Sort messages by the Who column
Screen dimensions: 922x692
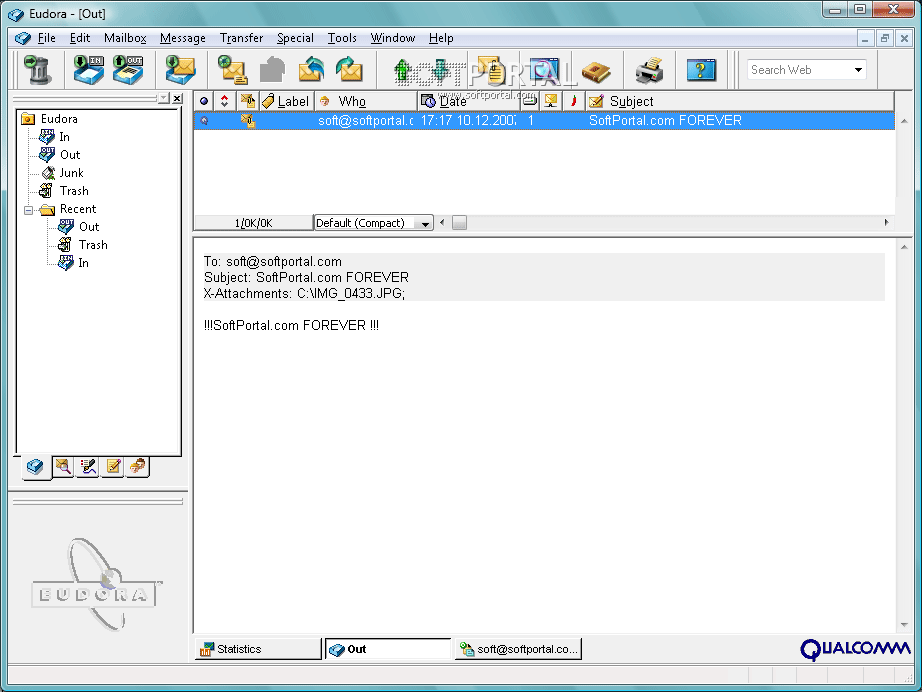tap(366, 101)
